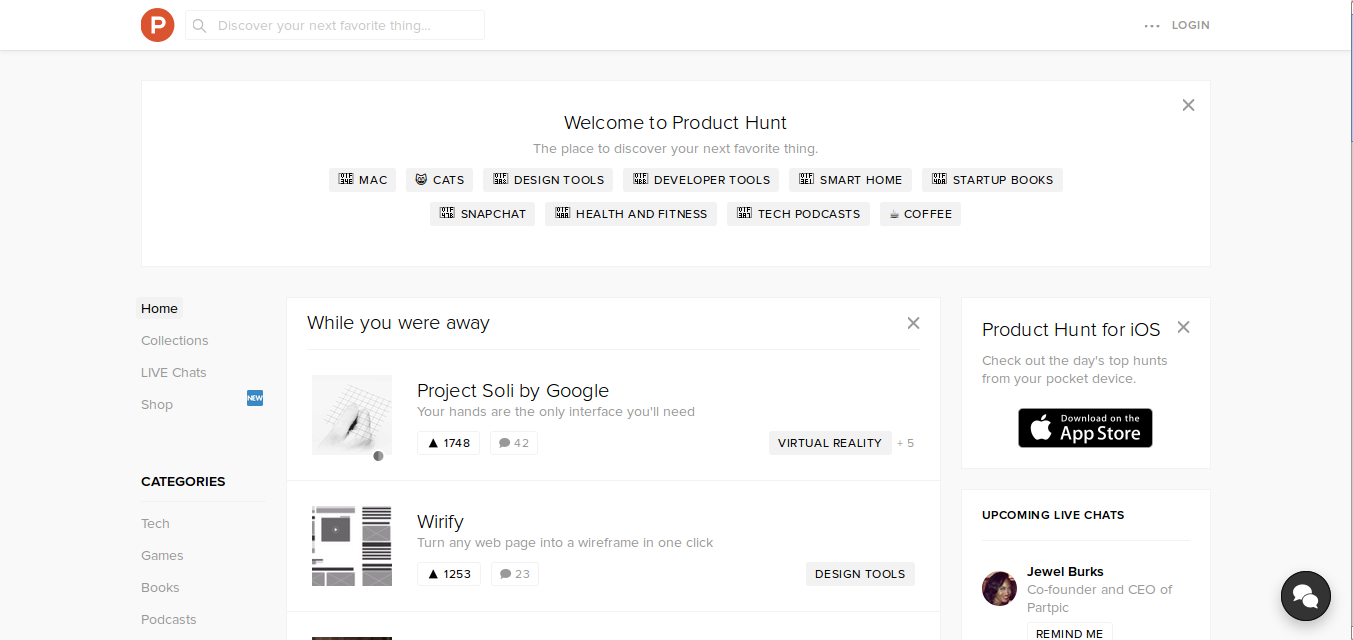Image resolution: width=1353 pixels, height=640 pixels.
Task: Select the Coffee topic tag
Action: point(920,214)
